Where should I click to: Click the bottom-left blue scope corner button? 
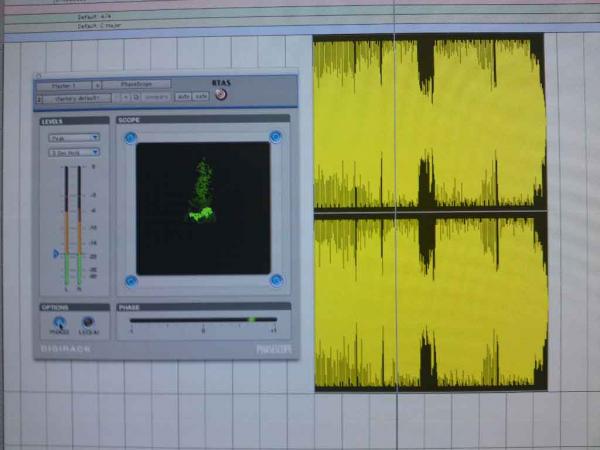[130, 281]
